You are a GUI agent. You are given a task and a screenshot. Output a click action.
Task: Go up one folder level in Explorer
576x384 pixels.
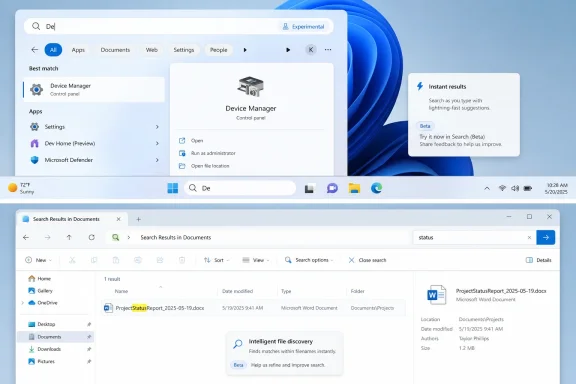(x=69, y=237)
